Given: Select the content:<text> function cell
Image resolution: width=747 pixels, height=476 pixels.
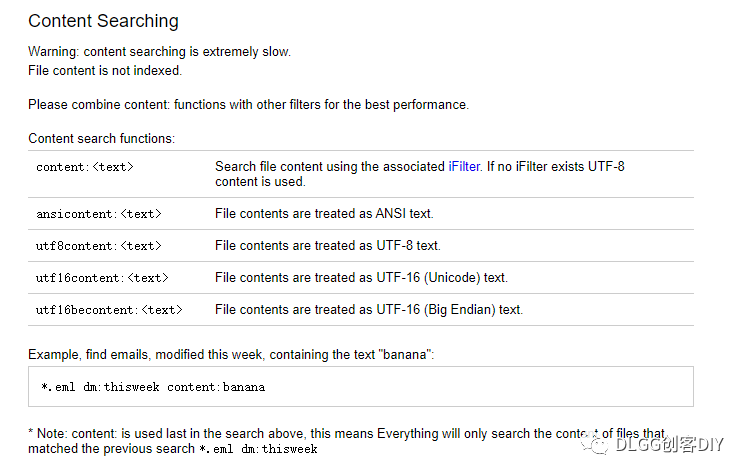Looking at the screenshot, I should pyautogui.click(x=85, y=168).
